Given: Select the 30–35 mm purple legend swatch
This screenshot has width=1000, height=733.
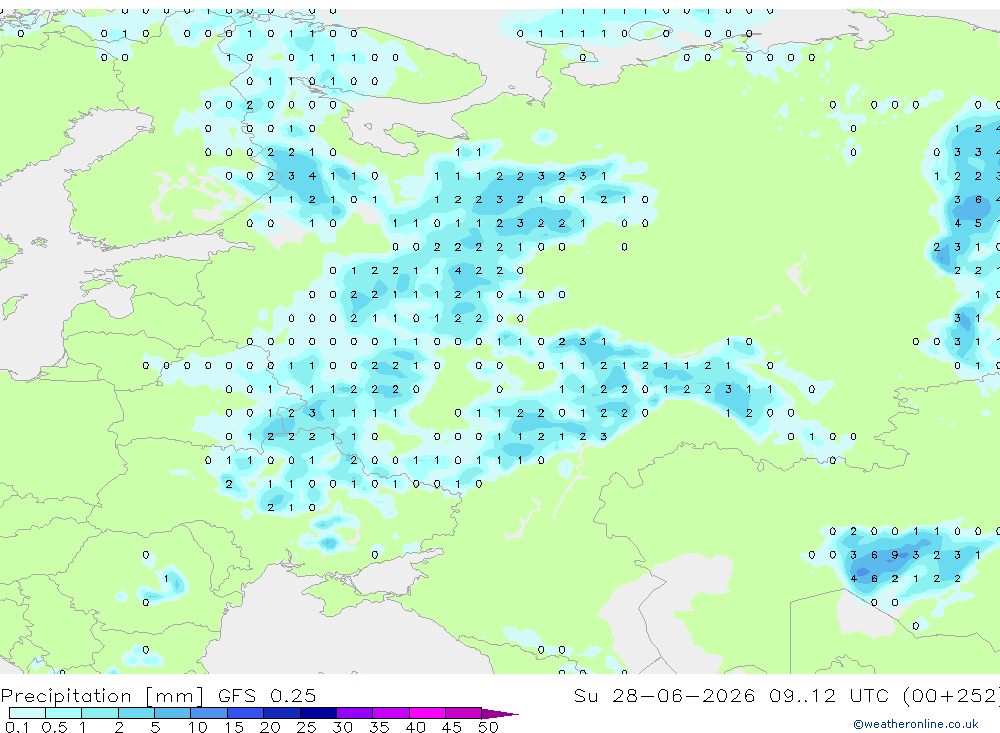Looking at the screenshot, I should (x=355, y=713).
